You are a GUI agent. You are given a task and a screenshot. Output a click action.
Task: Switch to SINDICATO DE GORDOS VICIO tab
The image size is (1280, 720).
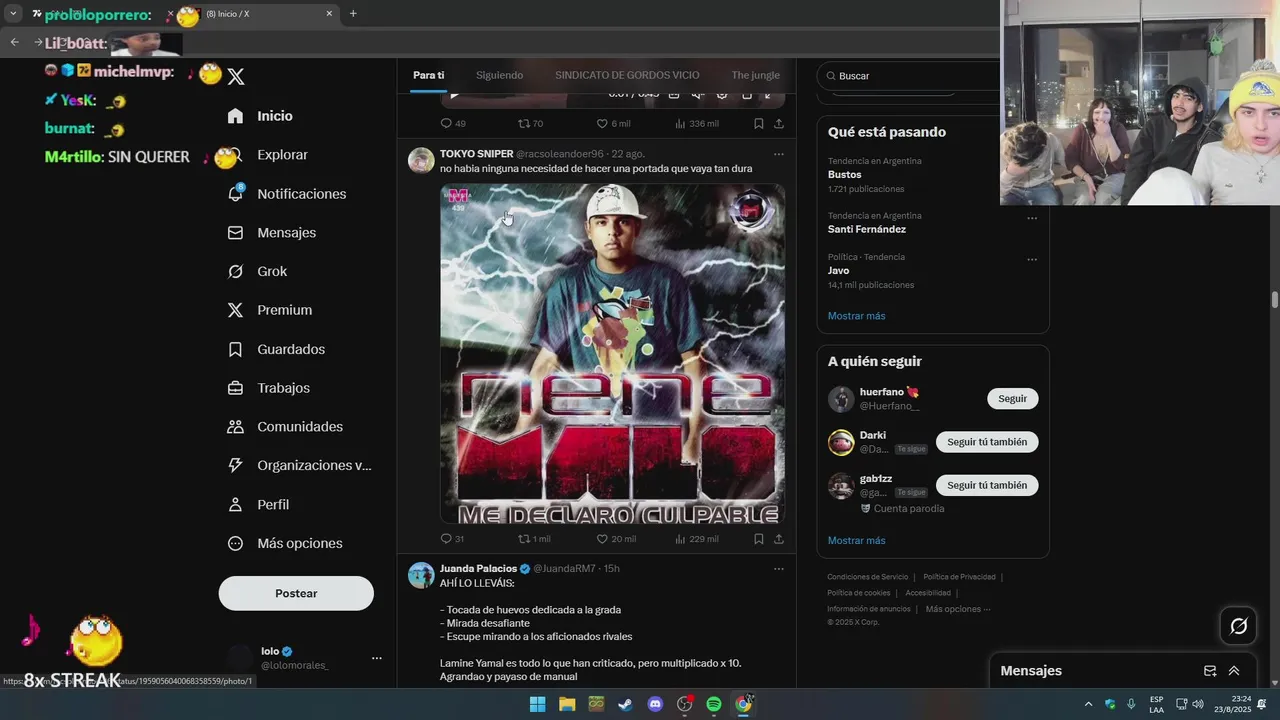[x=627, y=75]
